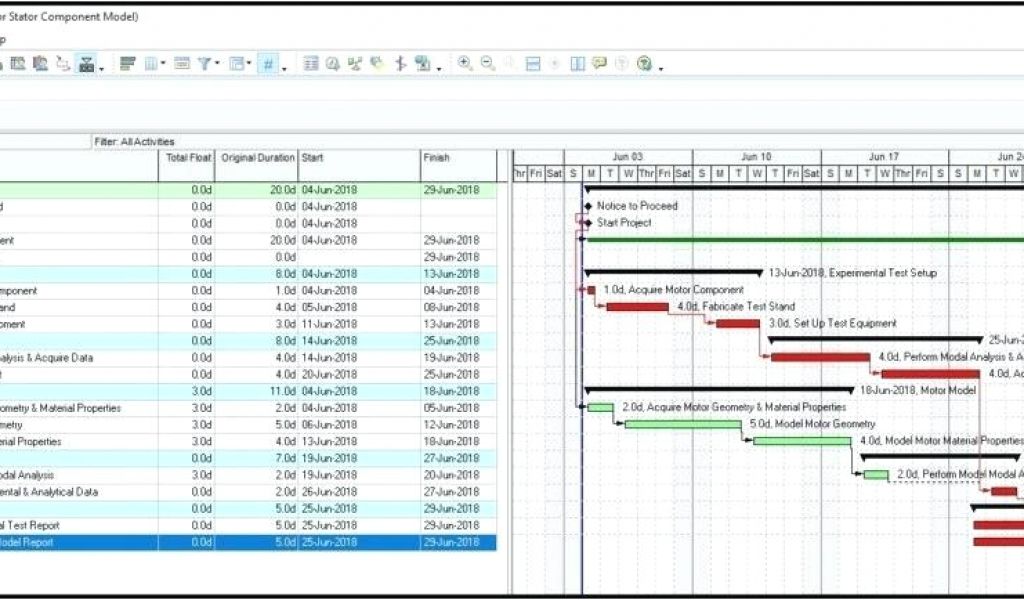Click the Zoom Out magnifier icon
This screenshot has height=600, width=1024.
pyautogui.click(x=487, y=63)
